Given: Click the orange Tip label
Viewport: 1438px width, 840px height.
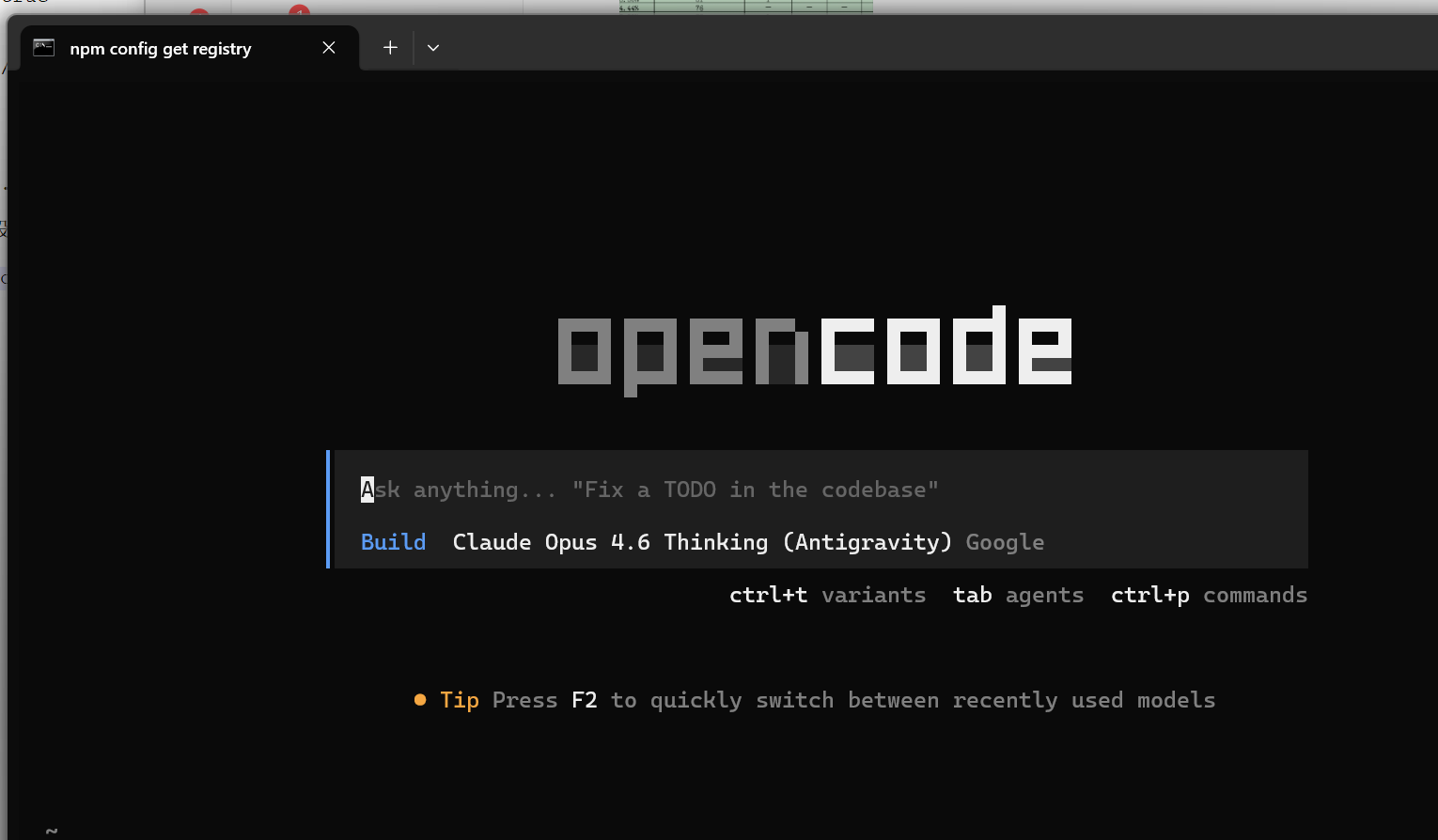Looking at the screenshot, I should pos(460,700).
